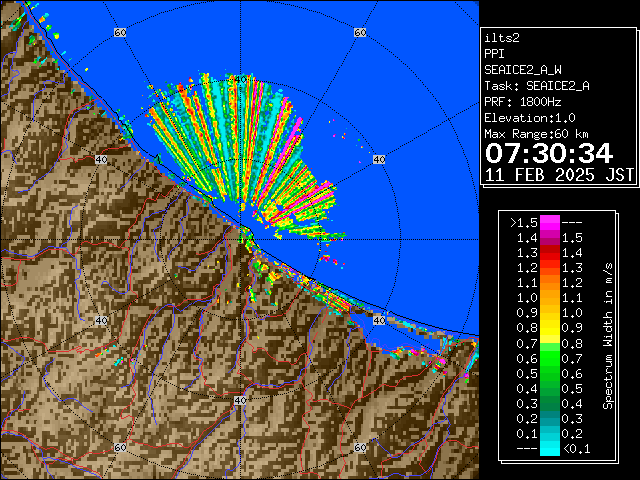Click the date '11 FEB 2025 JST'
This screenshot has height=480, width=640.
pyautogui.click(x=559, y=175)
